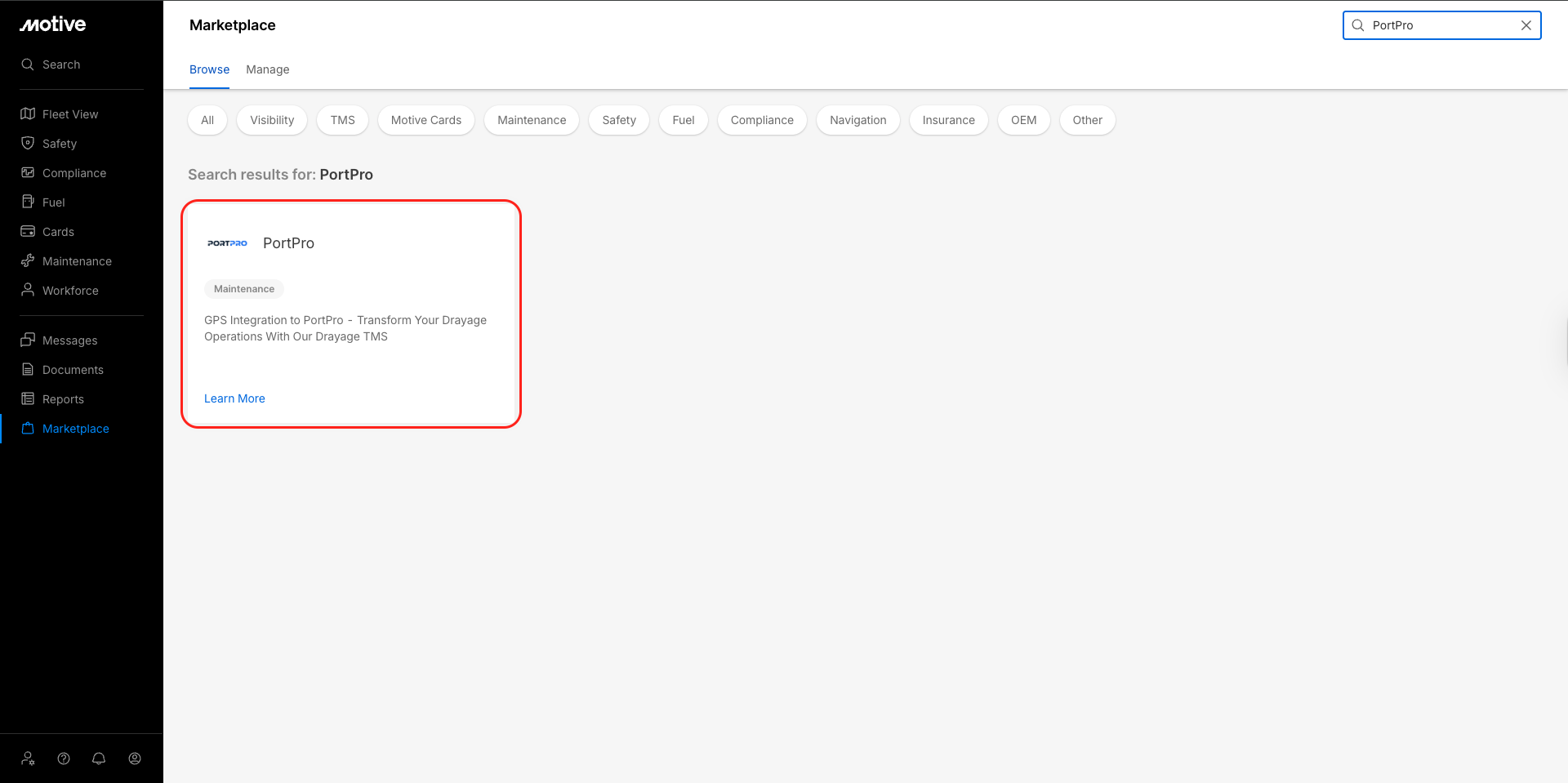Click the Documents file icon
Screen dimensions: 1568x783
pyautogui.click(x=28, y=369)
